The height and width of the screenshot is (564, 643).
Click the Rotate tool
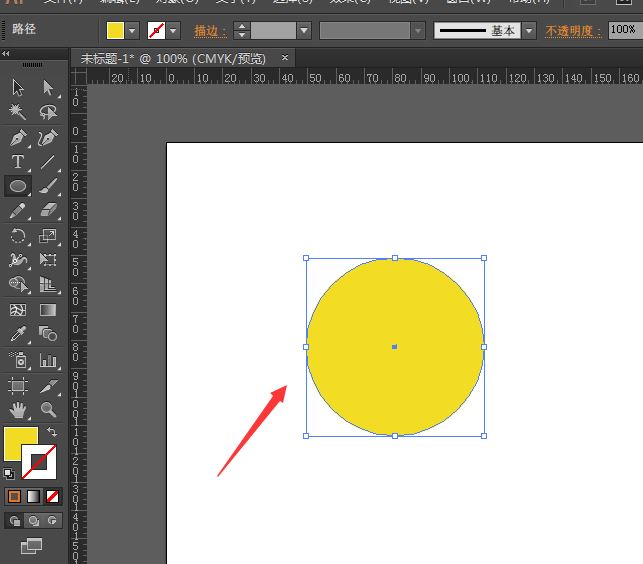click(x=18, y=236)
